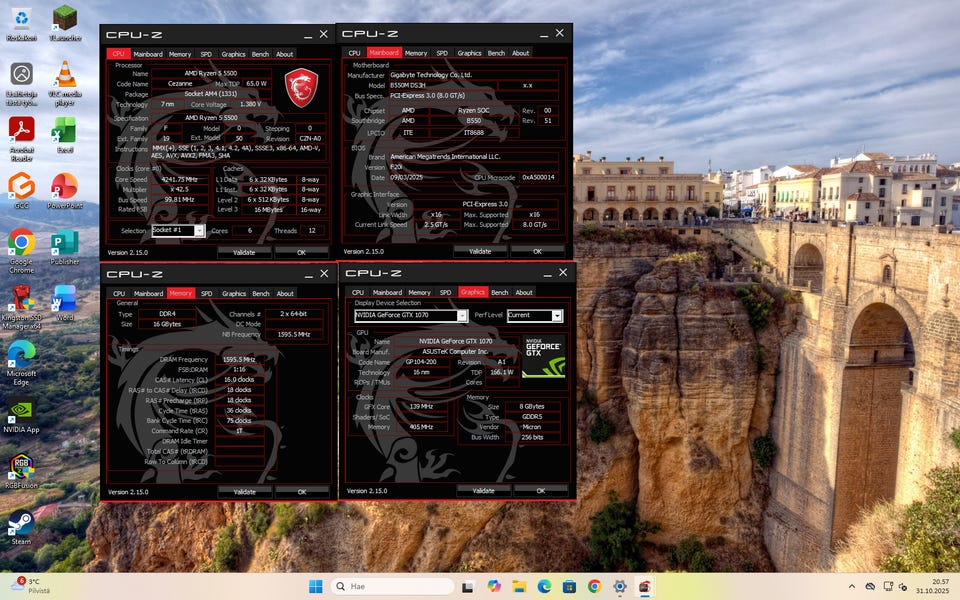Click the AMD Ryzen 5 5500 Name field

pyautogui.click(x=211, y=73)
